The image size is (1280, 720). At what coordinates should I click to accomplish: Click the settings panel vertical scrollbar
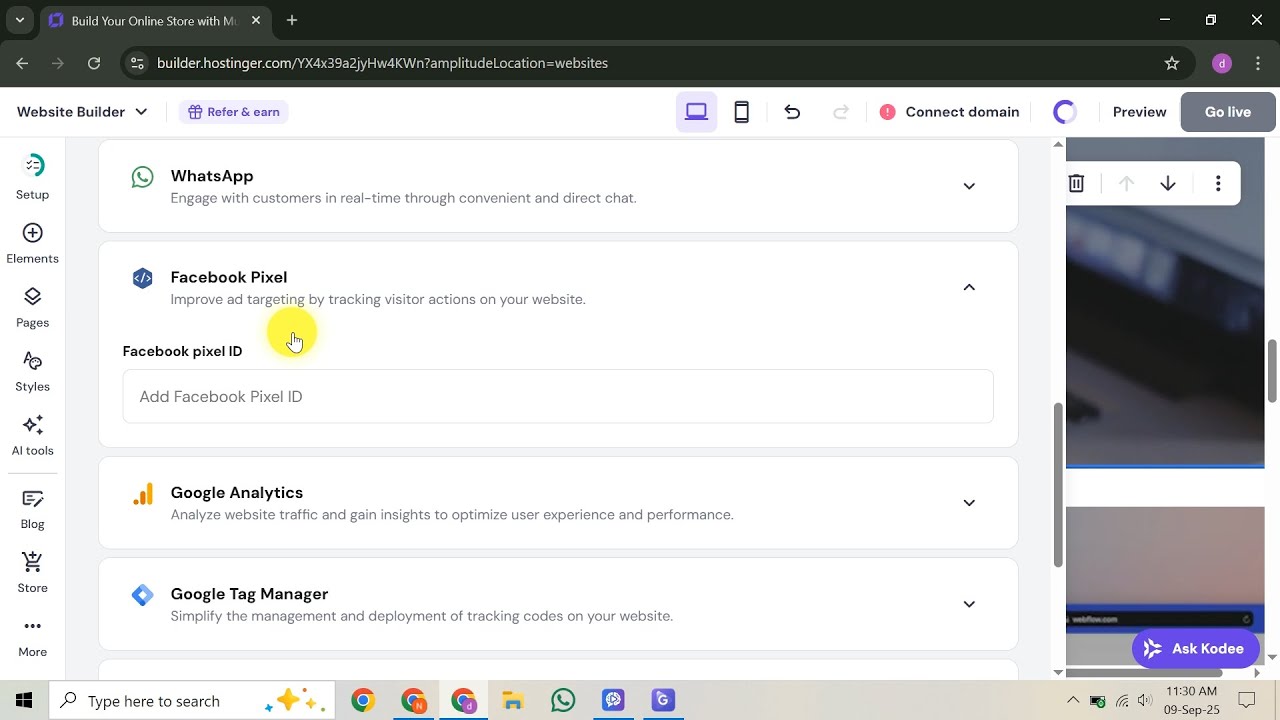tap(1058, 485)
